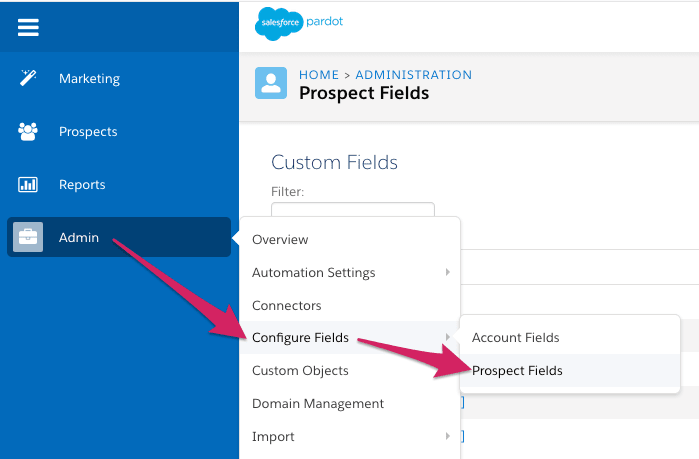Screen dimensions: 699x459
Task: Click the Marketing wand icon
Action: (28, 78)
